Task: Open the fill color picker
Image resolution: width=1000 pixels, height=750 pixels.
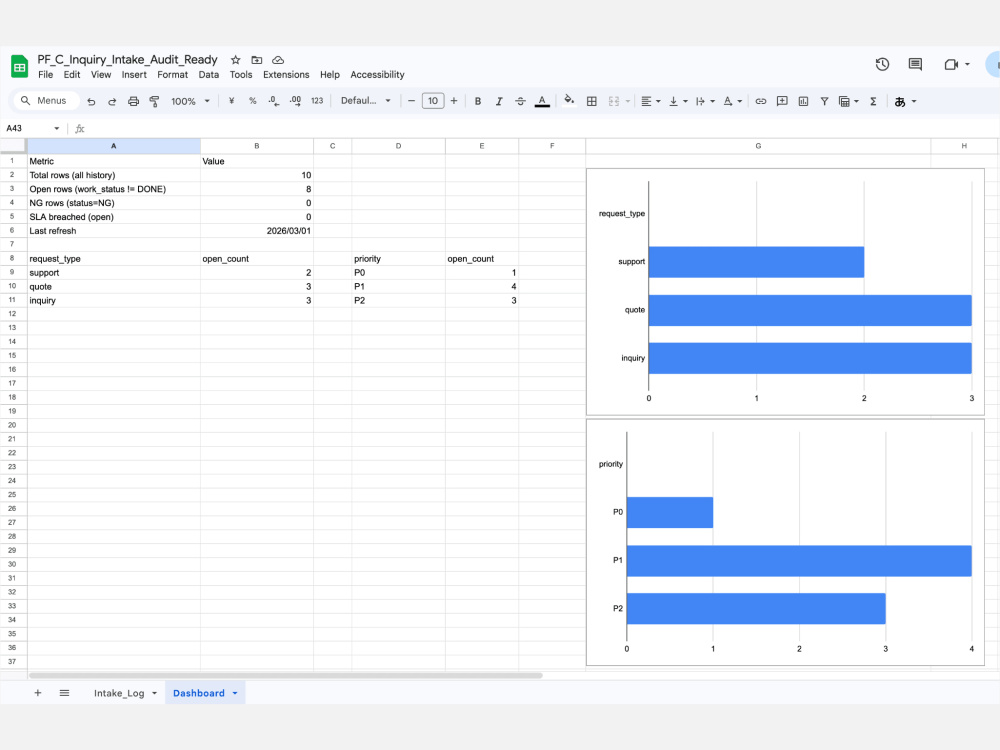Action: [570, 101]
